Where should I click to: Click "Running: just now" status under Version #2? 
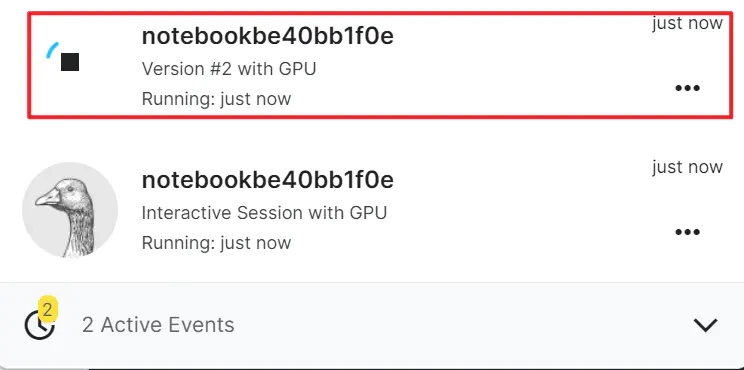pyautogui.click(x=216, y=99)
